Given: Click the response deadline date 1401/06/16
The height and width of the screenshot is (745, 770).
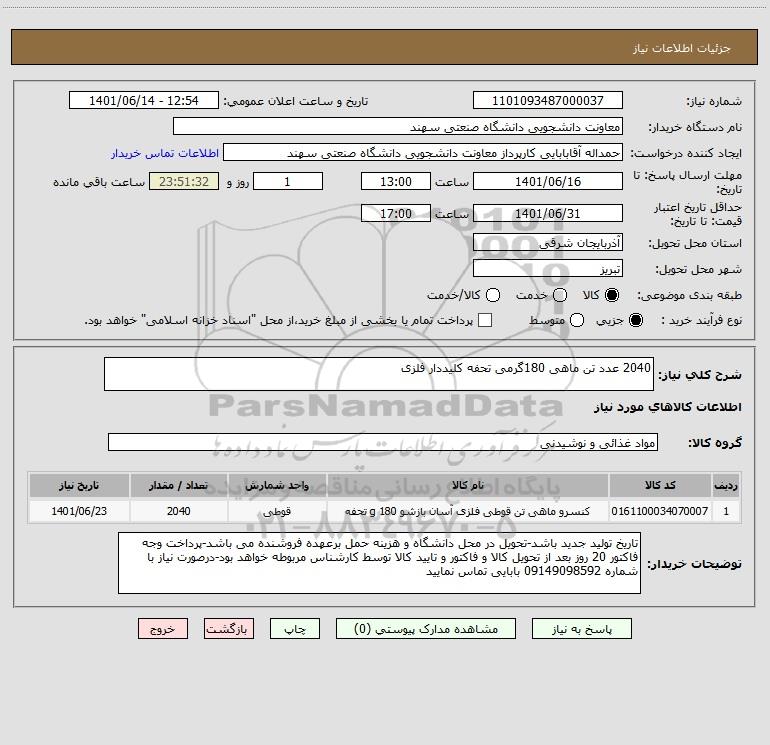Looking at the screenshot, I should click(x=548, y=181).
